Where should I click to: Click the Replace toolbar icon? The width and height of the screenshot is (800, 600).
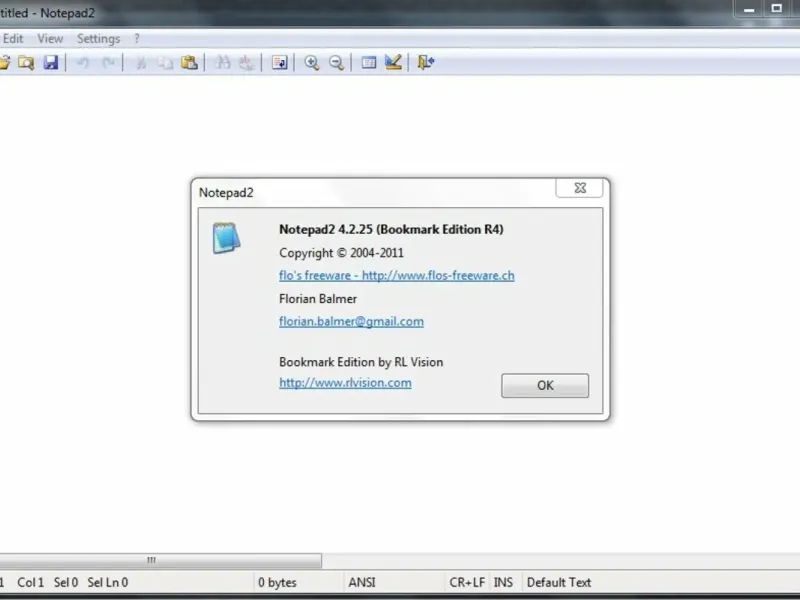246,62
